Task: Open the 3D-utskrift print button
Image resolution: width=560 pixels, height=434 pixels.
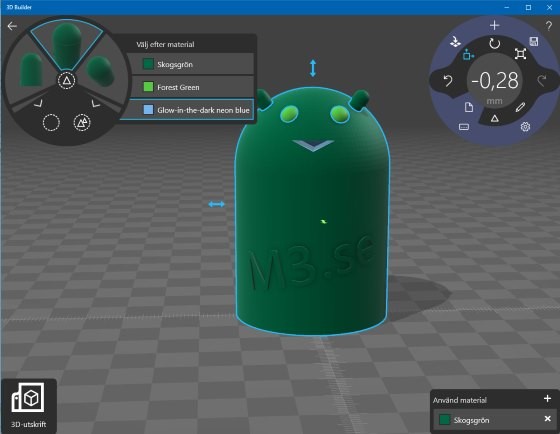Action: pos(29,406)
